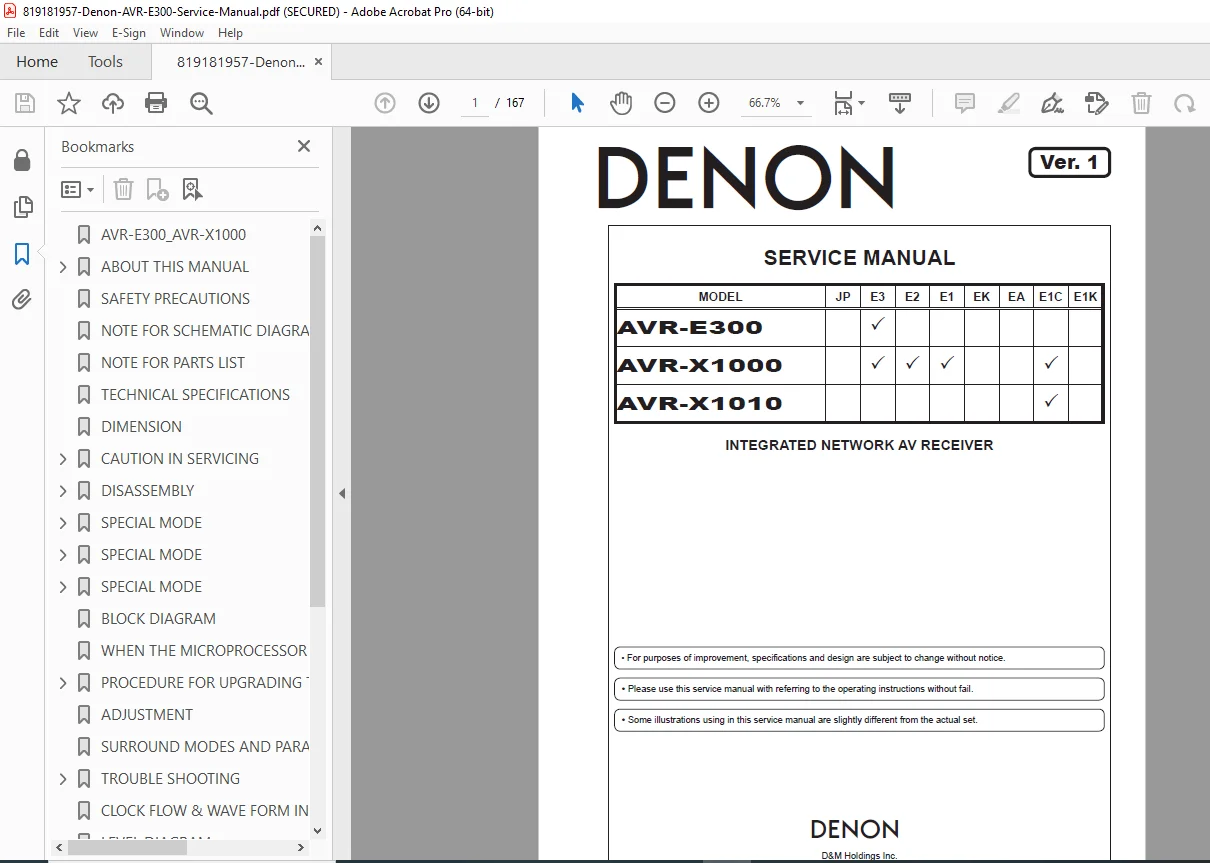Find current bookmark icon

coord(192,189)
